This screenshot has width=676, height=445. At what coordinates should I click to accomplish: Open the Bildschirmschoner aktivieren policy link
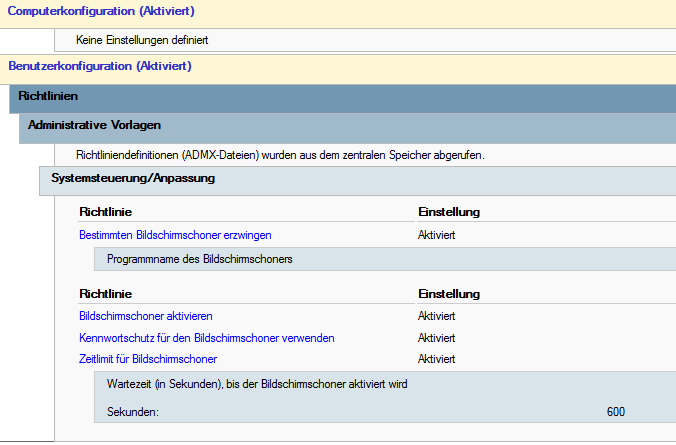145,316
